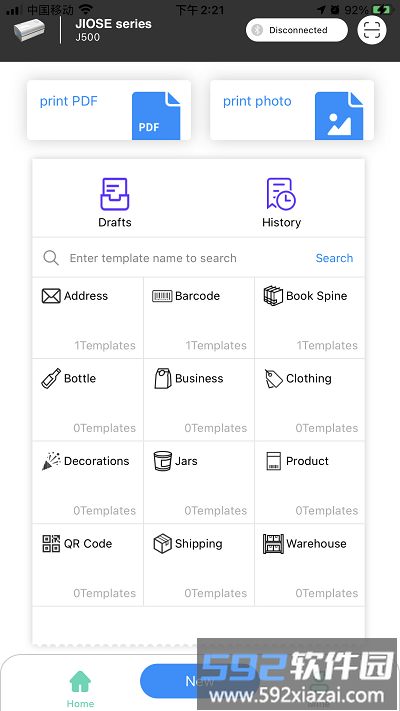Tap the blue Search link
Screen dimensions: 400x711
pyautogui.click(x=334, y=258)
